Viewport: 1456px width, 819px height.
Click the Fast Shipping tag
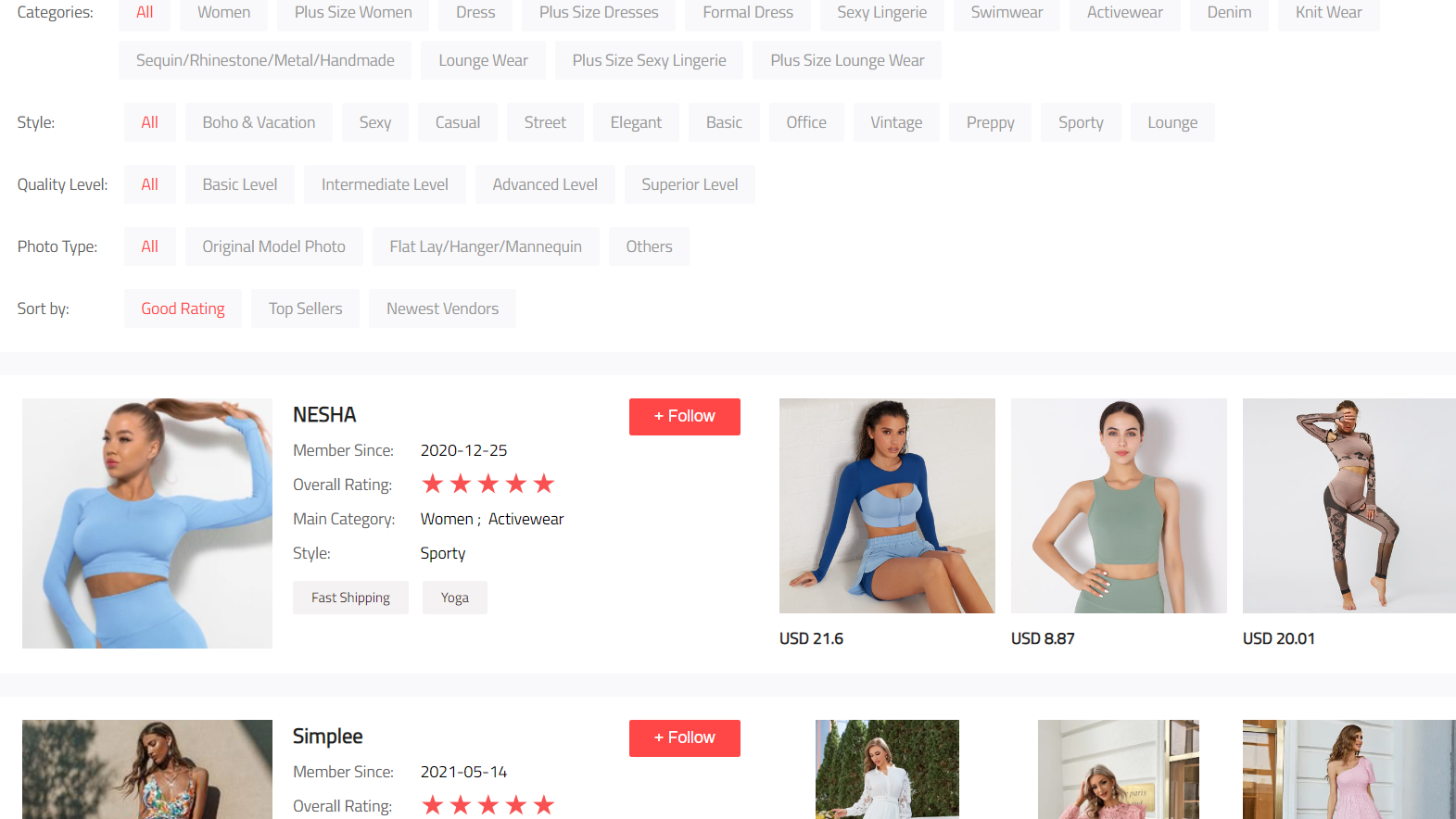[x=350, y=598]
